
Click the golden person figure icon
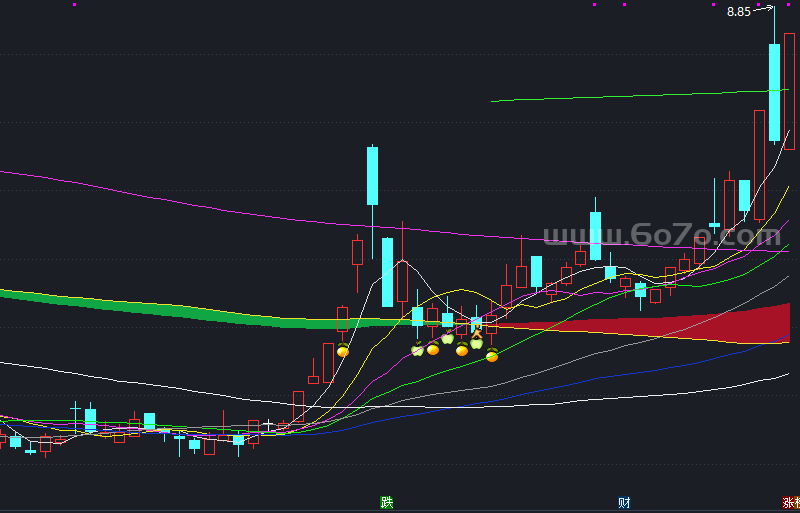click(477, 333)
